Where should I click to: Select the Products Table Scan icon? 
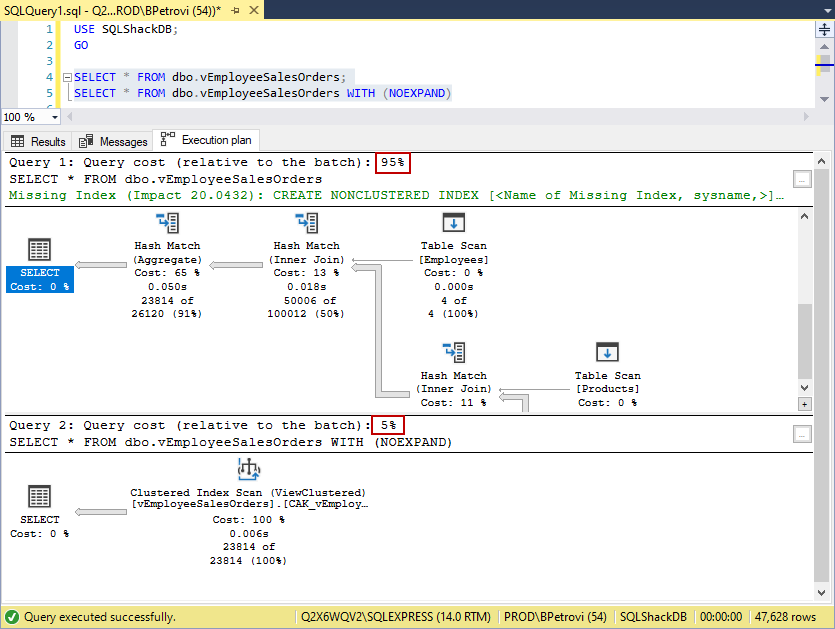(607, 353)
